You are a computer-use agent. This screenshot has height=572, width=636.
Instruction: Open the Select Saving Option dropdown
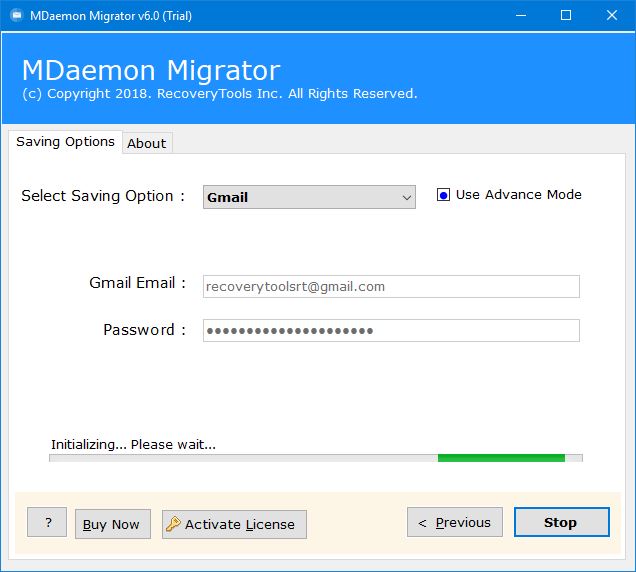click(309, 197)
